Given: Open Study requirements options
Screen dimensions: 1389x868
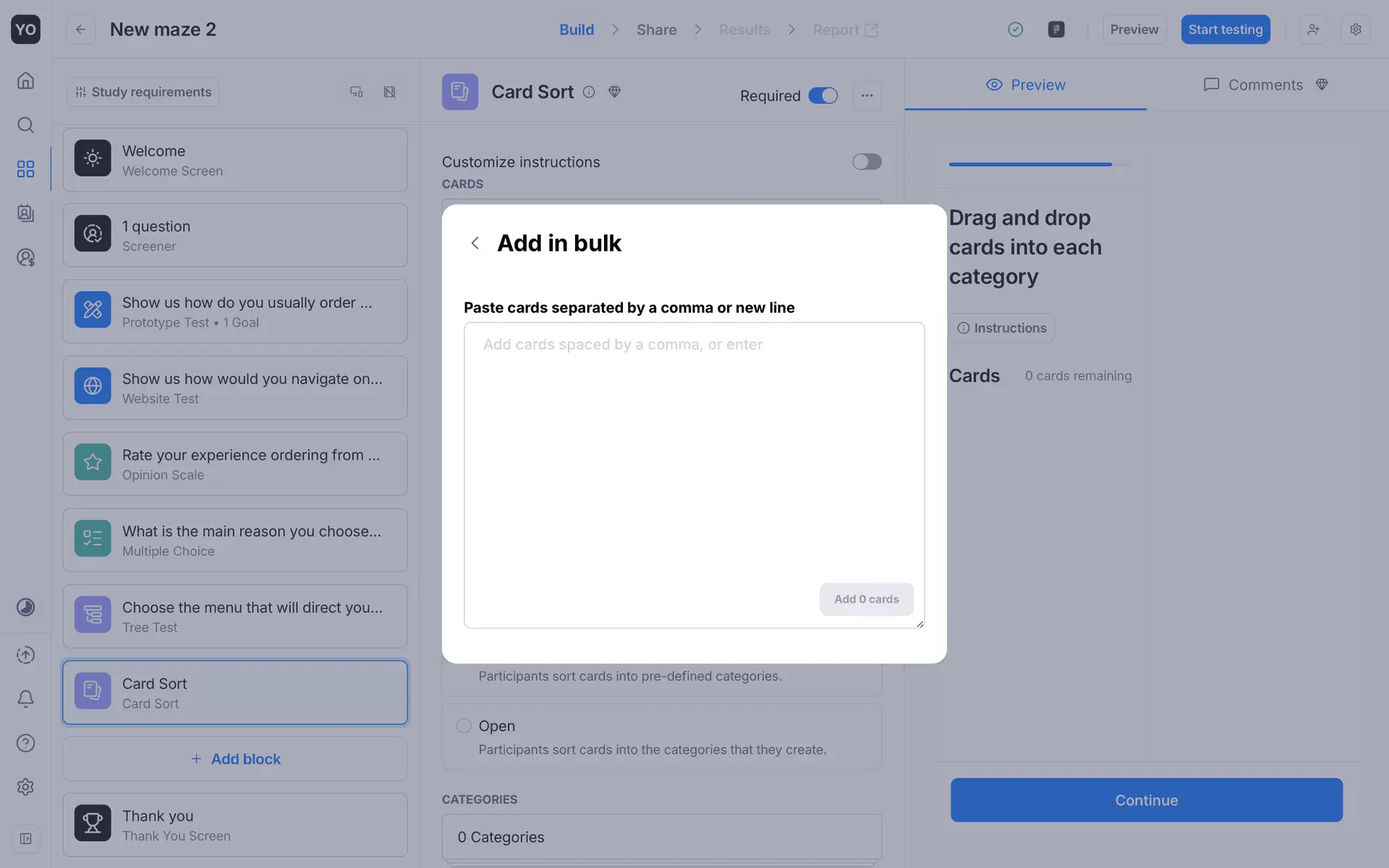Looking at the screenshot, I should [x=143, y=92].
